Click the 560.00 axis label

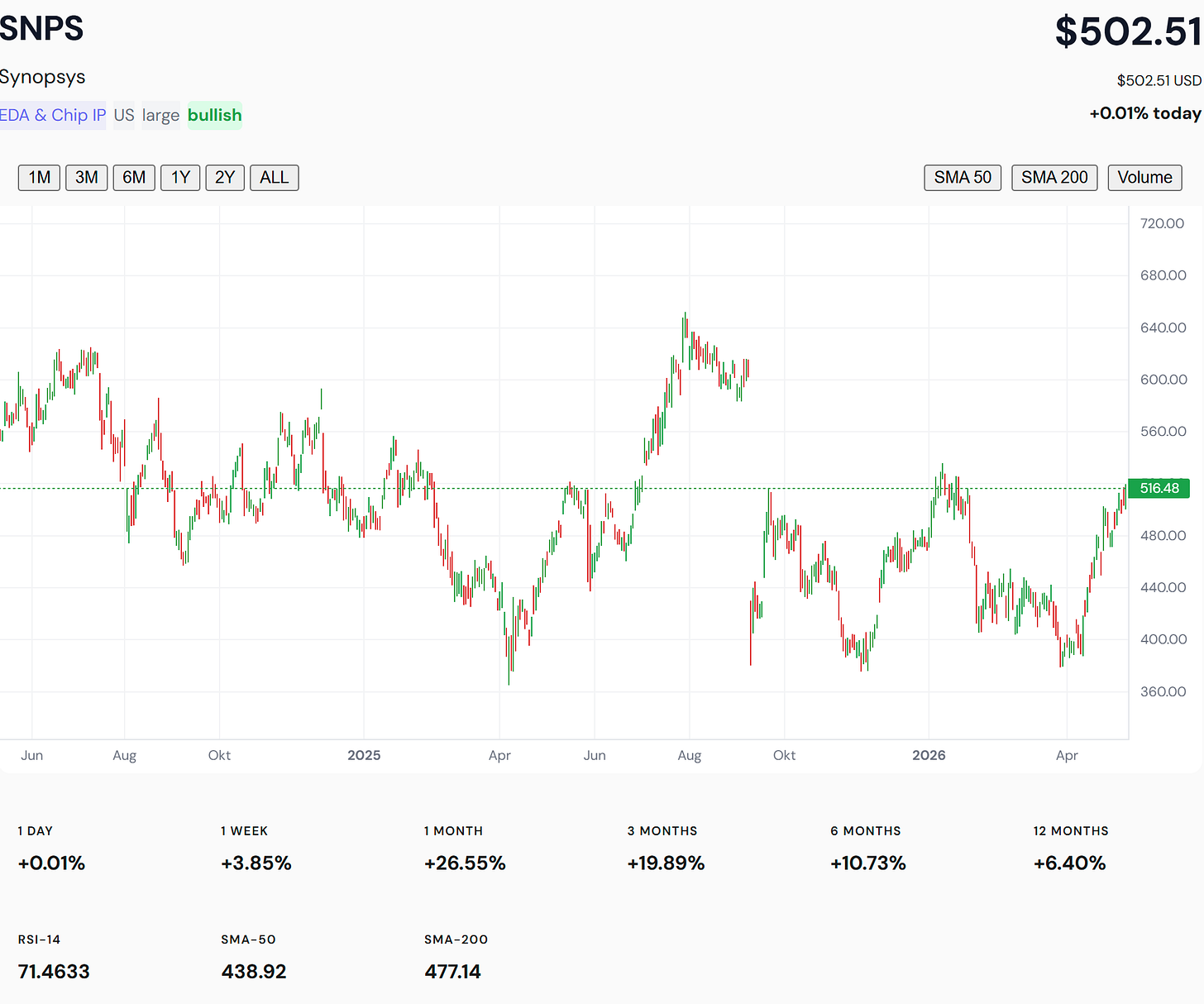pyautogui.click(x=1163, y=432)
